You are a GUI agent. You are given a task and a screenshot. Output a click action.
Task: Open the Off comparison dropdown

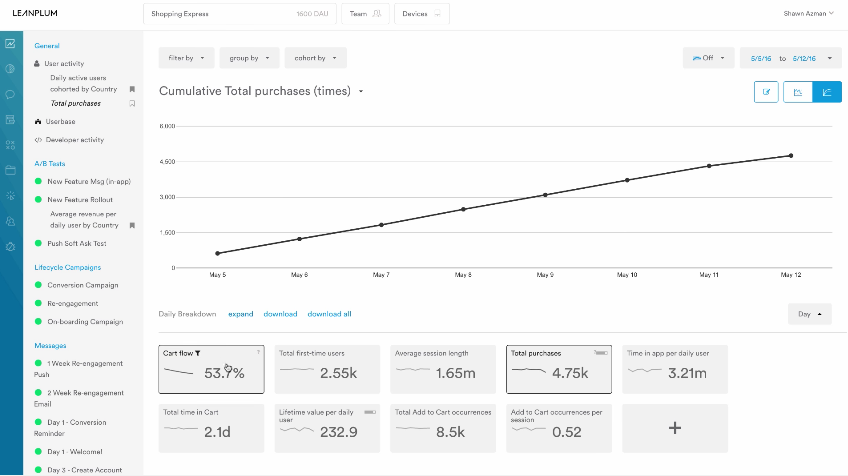[708, 58]
